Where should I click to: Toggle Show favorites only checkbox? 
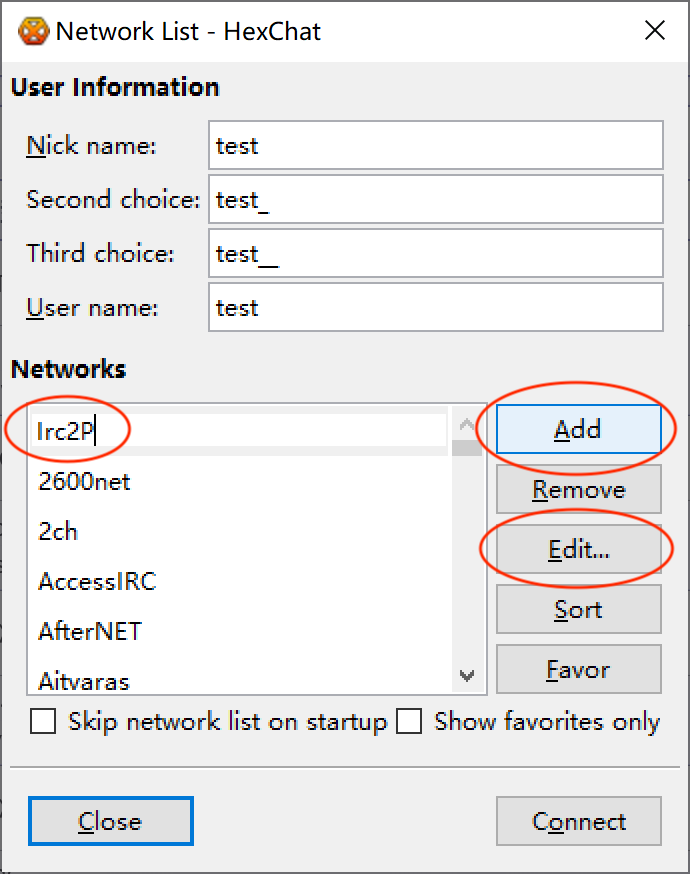point(409,722)
